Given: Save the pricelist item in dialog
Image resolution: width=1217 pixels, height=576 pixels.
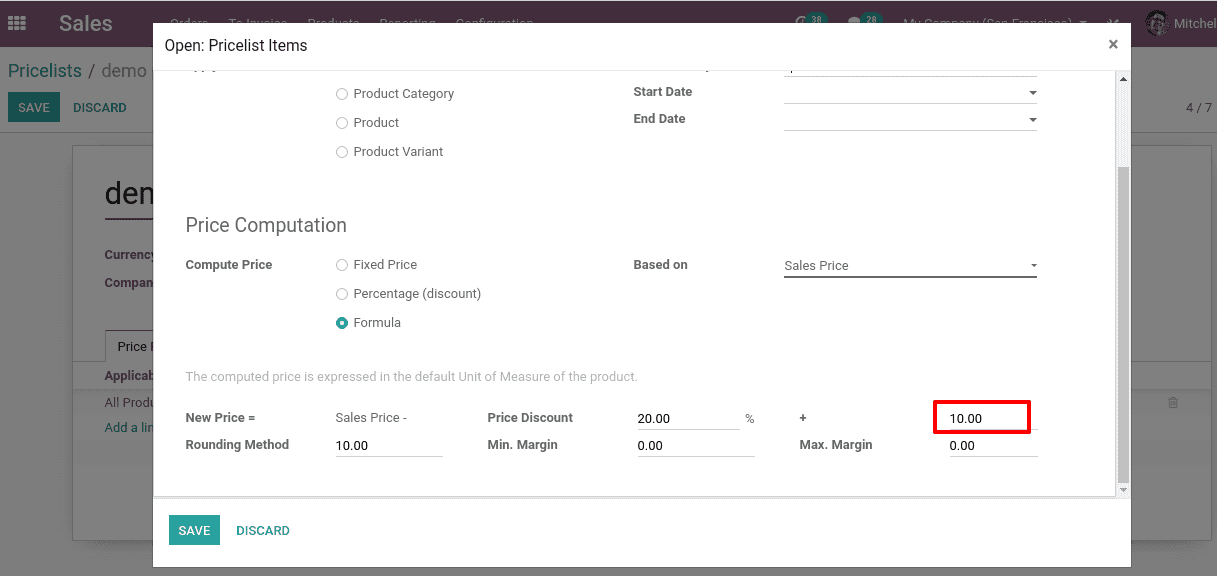Looking at the screenshot, I should tap(194, 530).
